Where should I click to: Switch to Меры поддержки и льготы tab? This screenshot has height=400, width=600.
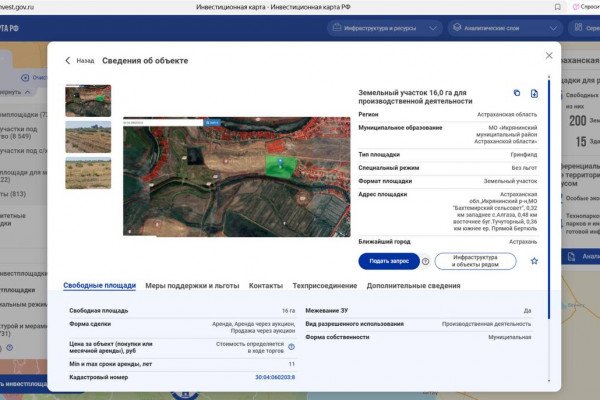pyautogui.click(x=192, y=286)
